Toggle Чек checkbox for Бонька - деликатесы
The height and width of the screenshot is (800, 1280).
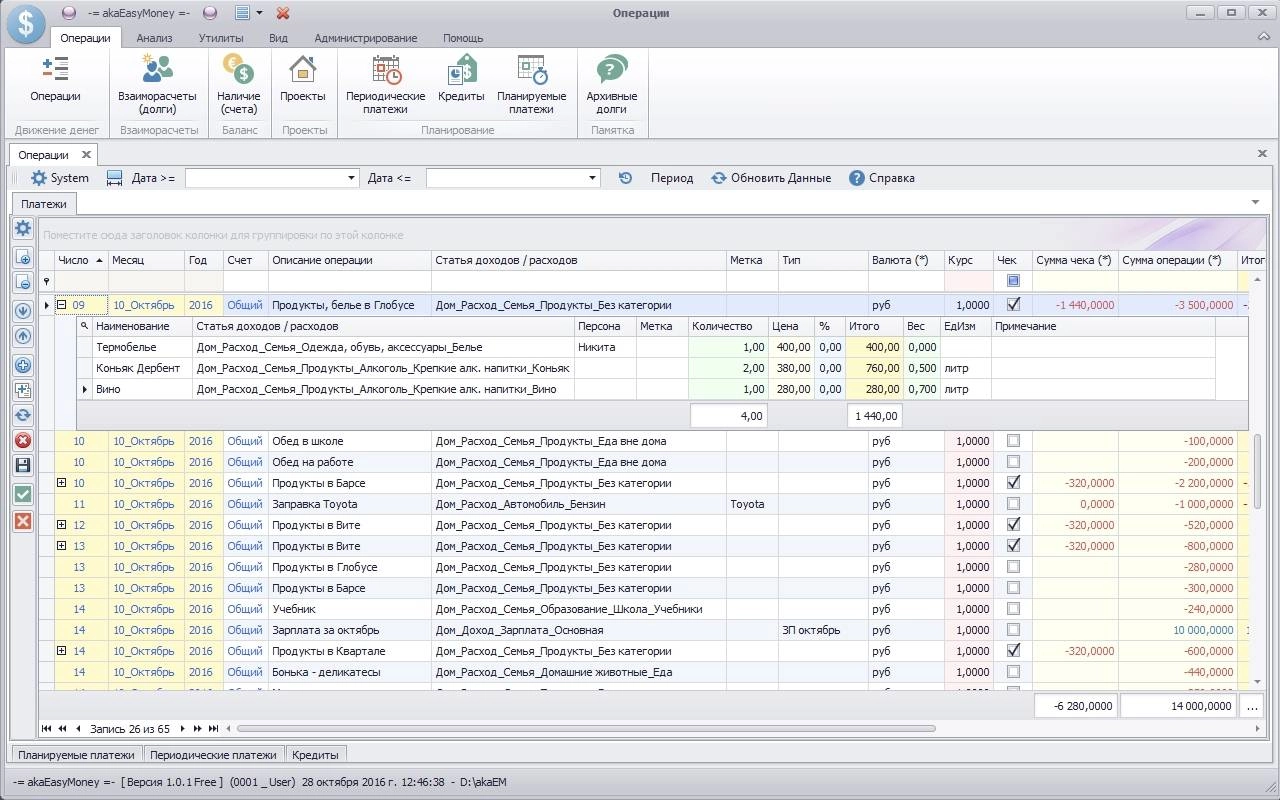(1013, 672)
